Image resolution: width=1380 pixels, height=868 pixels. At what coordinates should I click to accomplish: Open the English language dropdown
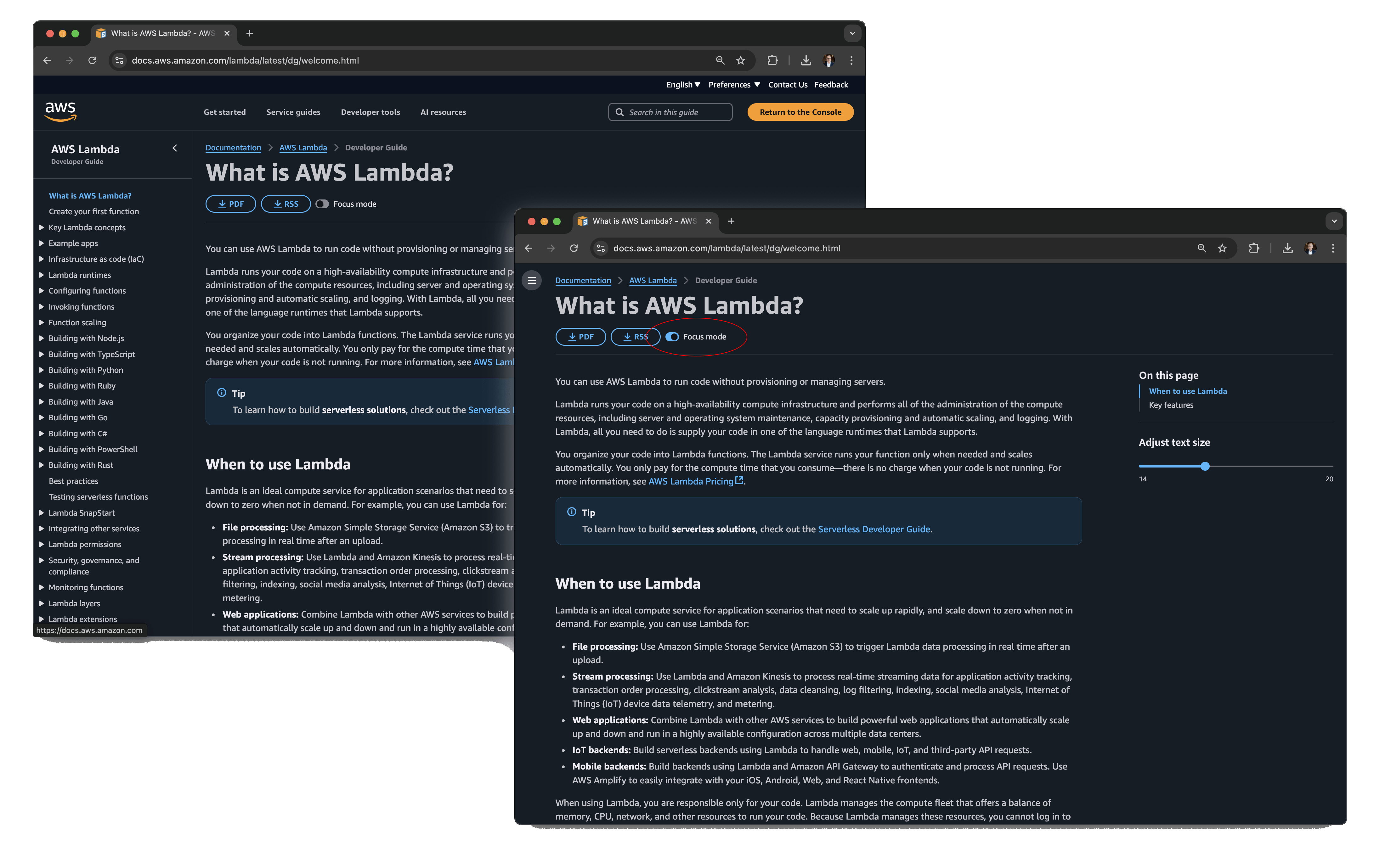pyautogui.click(x=682, y=84)
